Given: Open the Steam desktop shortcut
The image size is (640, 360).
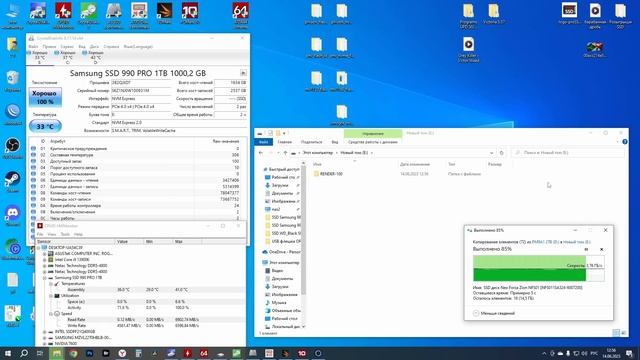Looking at the screenshot, I should point(13,182).
